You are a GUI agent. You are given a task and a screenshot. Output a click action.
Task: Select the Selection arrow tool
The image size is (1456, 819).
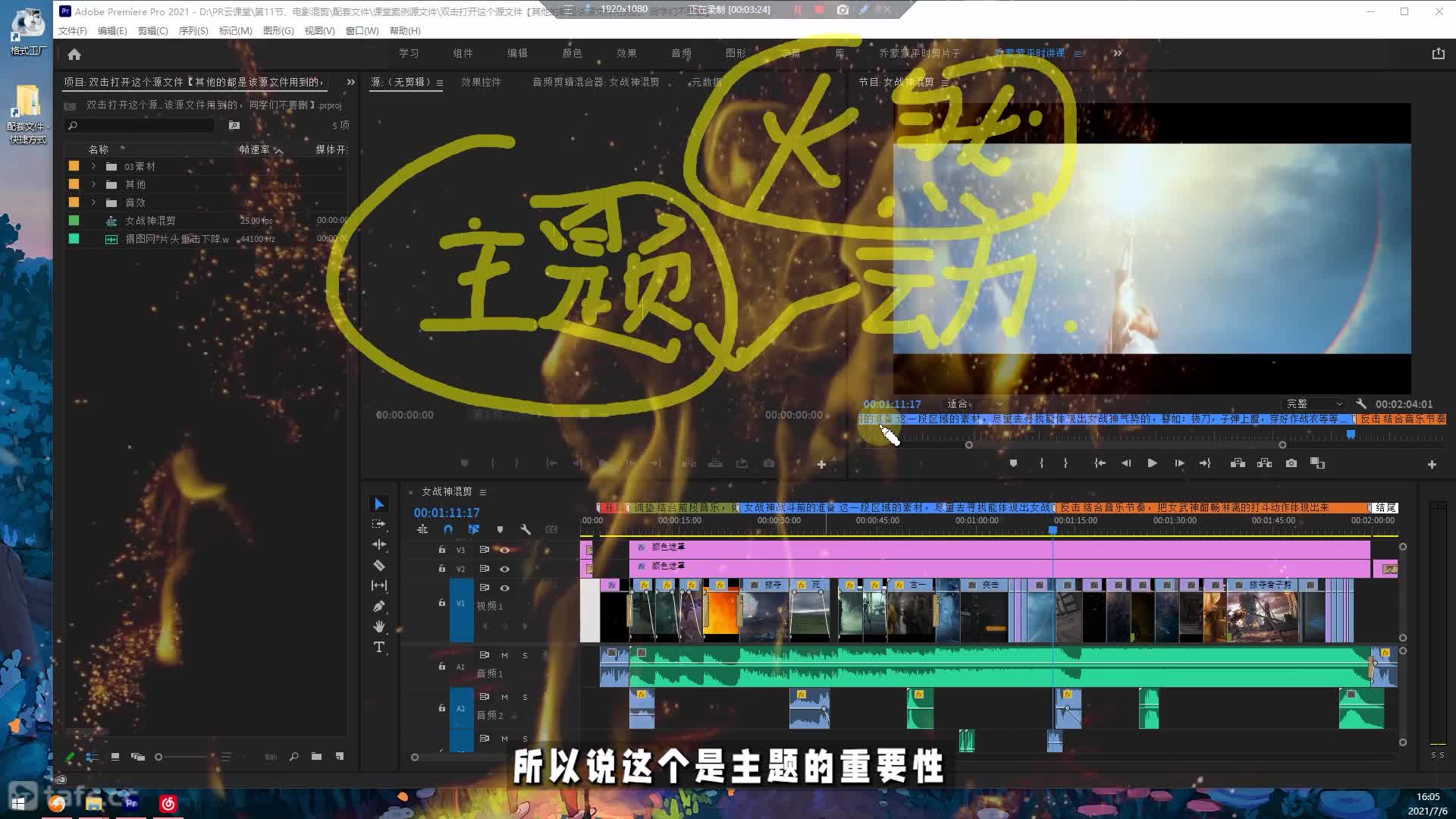pos(379,504)
